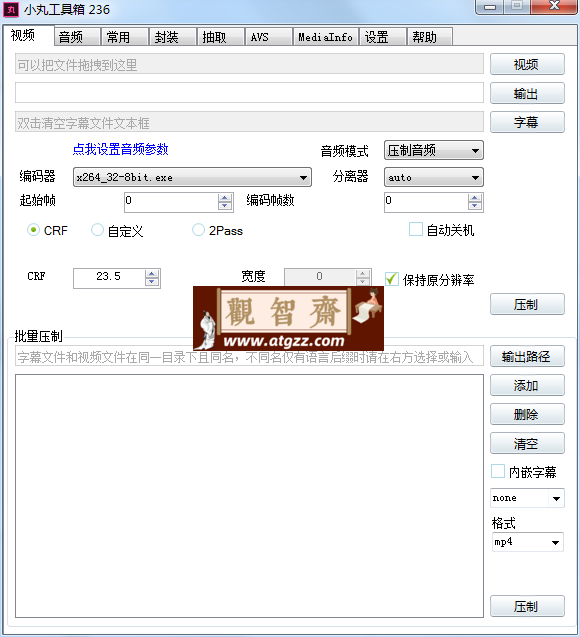Screen dimensions: 580x637
Task: Click the batch 压制 button at bottom
Action: click(x=527, y=606)
